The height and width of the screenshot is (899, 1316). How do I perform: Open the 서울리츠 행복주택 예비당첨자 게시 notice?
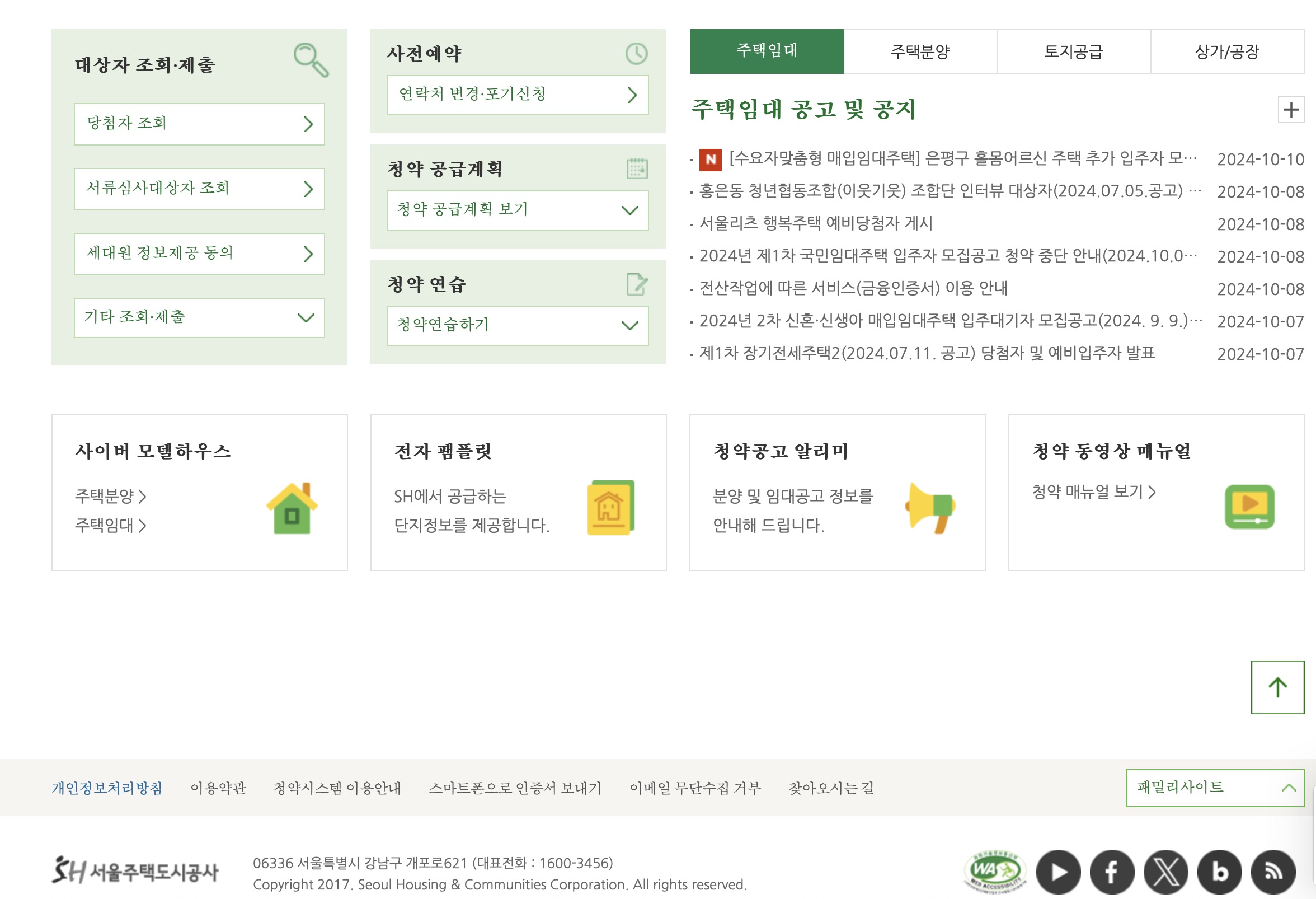click(815, 223)
